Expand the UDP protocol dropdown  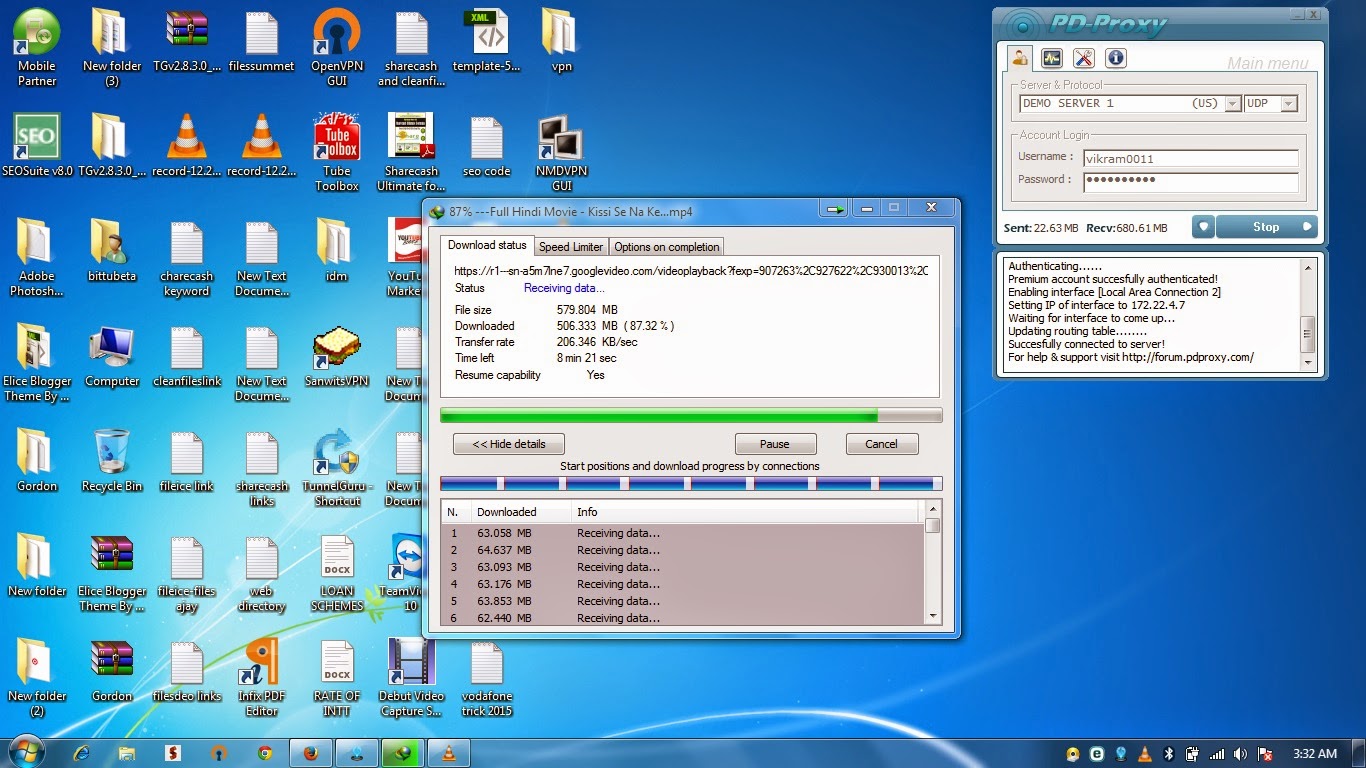point(1289,104)
